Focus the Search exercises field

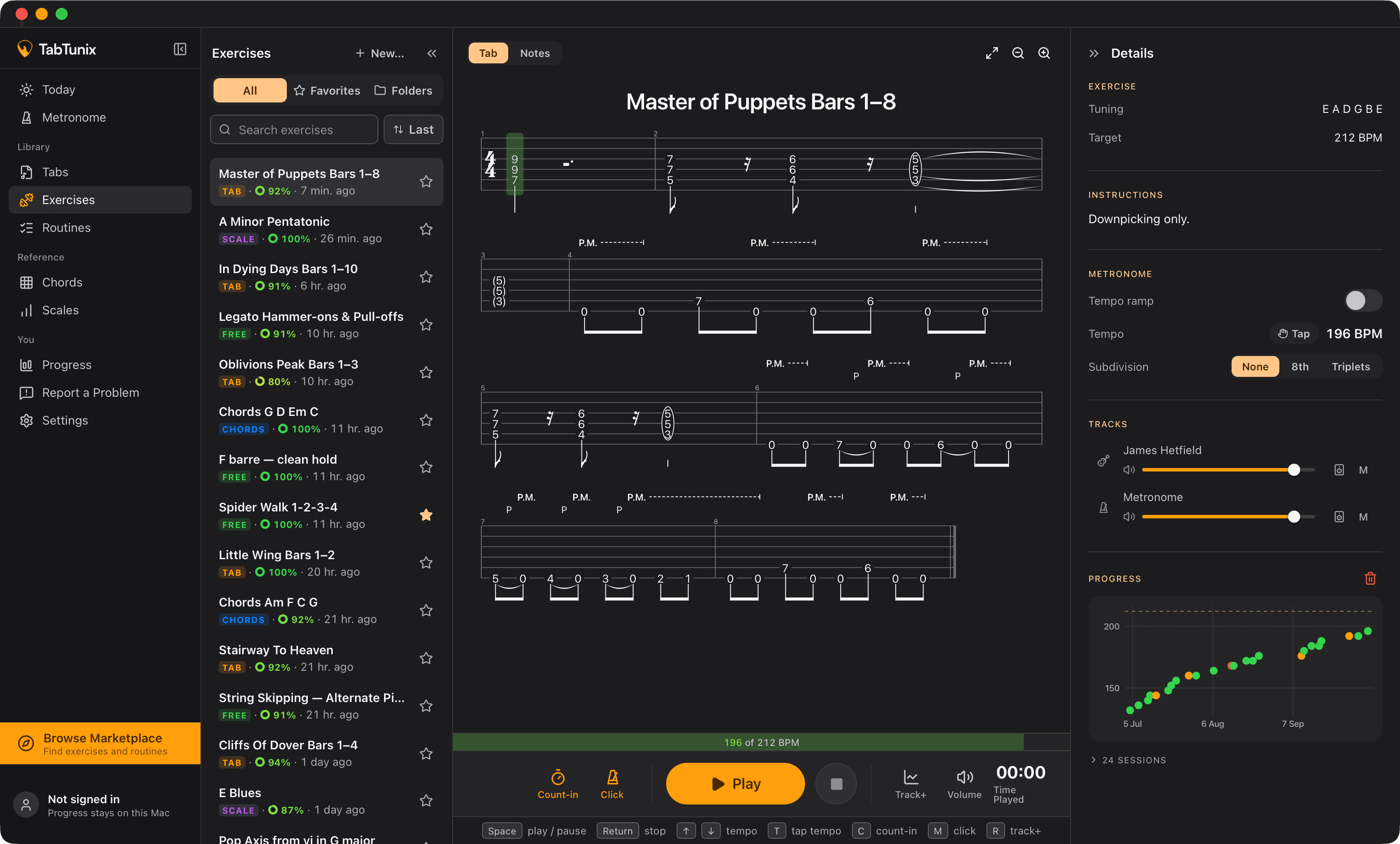click(x=294, y=129)
